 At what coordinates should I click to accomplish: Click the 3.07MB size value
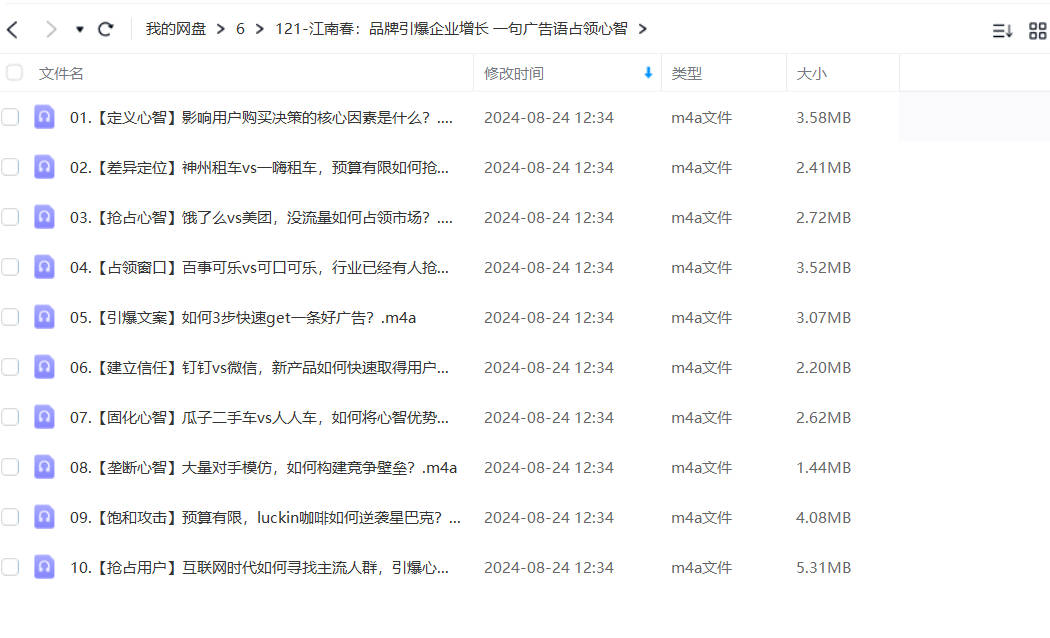(823, 317)
